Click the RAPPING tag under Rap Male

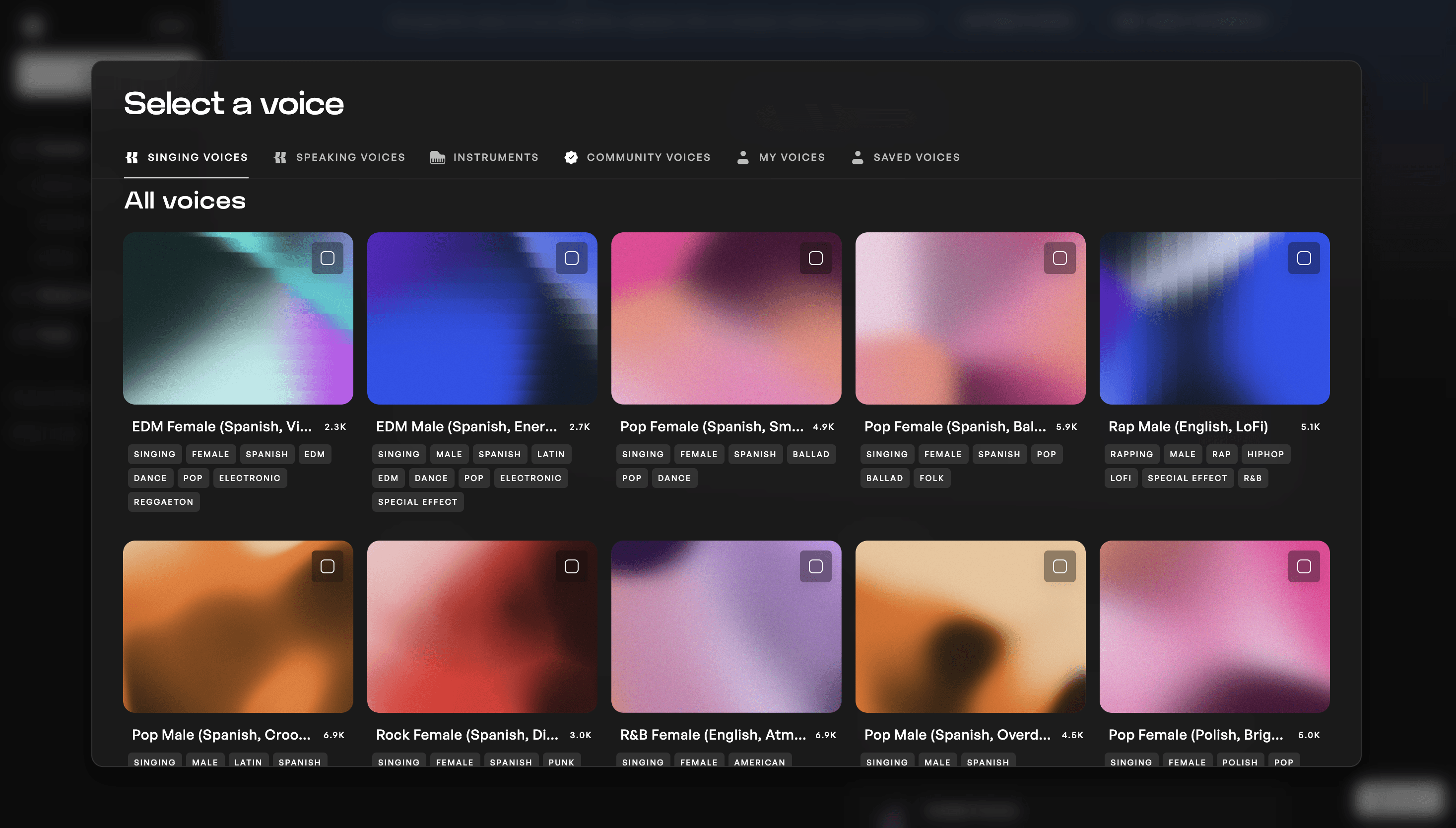click(x=1131, y=454)
